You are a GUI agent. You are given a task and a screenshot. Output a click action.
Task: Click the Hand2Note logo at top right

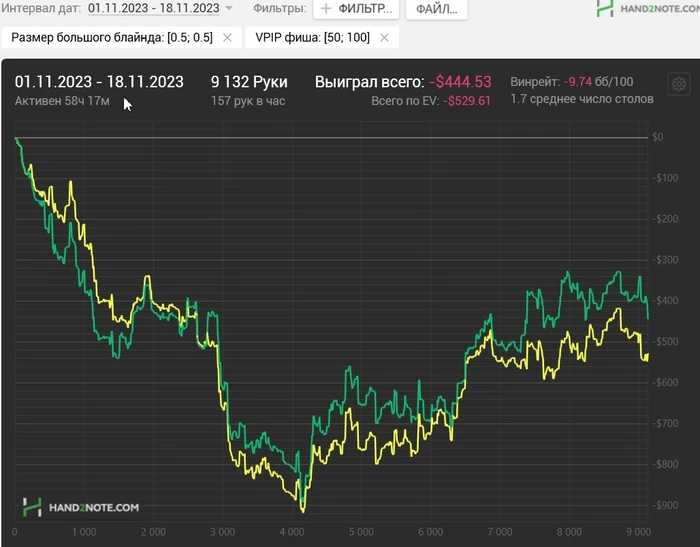click(648, 8)
